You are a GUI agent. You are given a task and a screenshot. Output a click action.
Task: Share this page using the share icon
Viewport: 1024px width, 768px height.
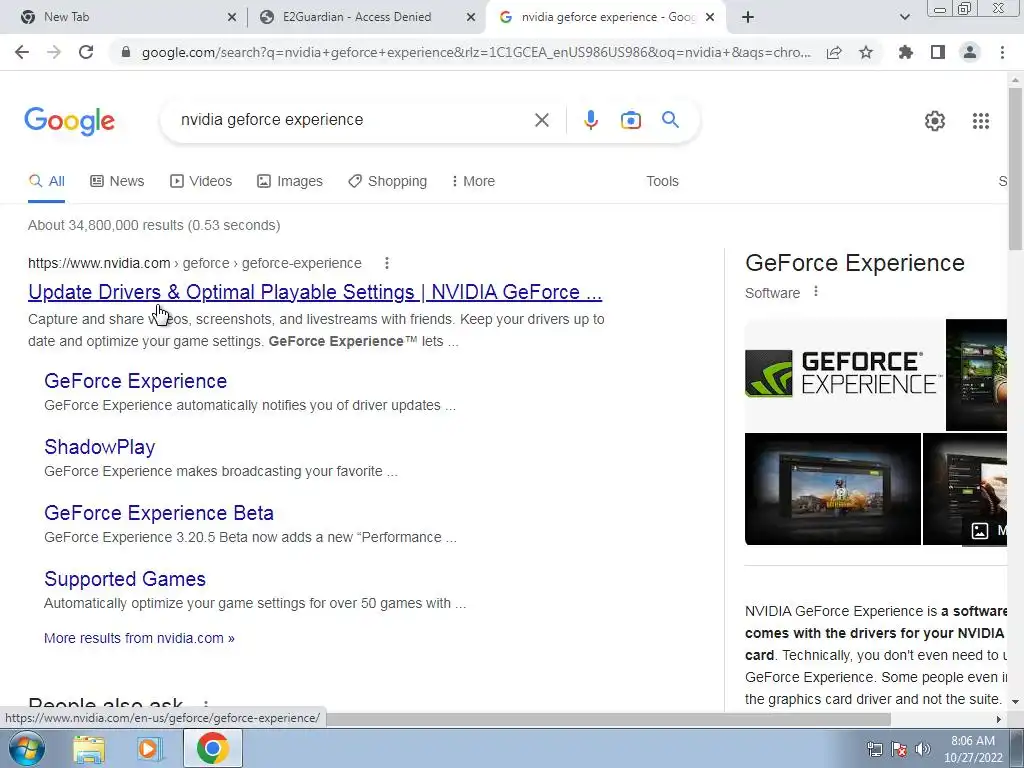point(834,52)
